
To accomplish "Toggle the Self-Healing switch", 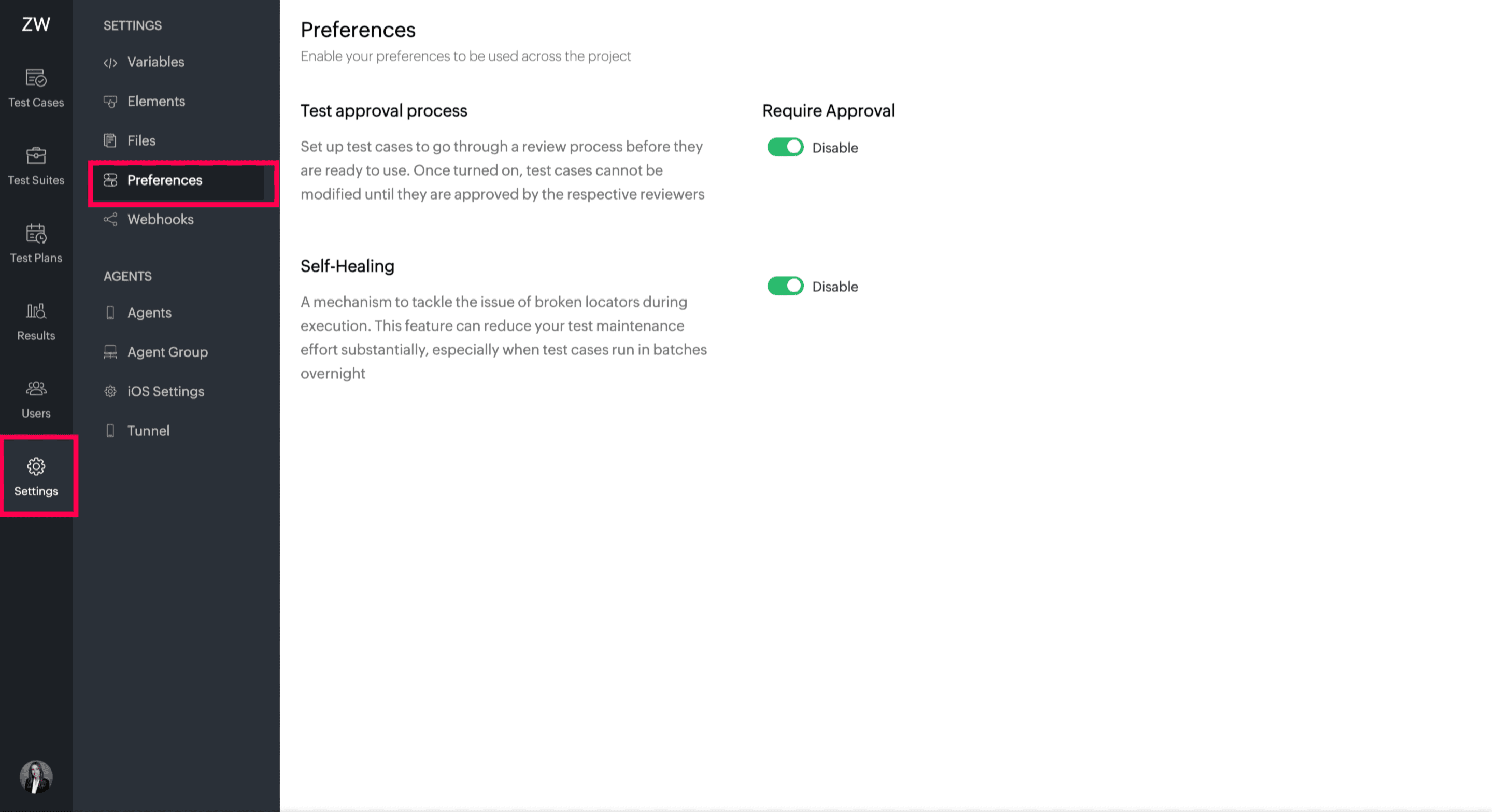I will (785, 286).
